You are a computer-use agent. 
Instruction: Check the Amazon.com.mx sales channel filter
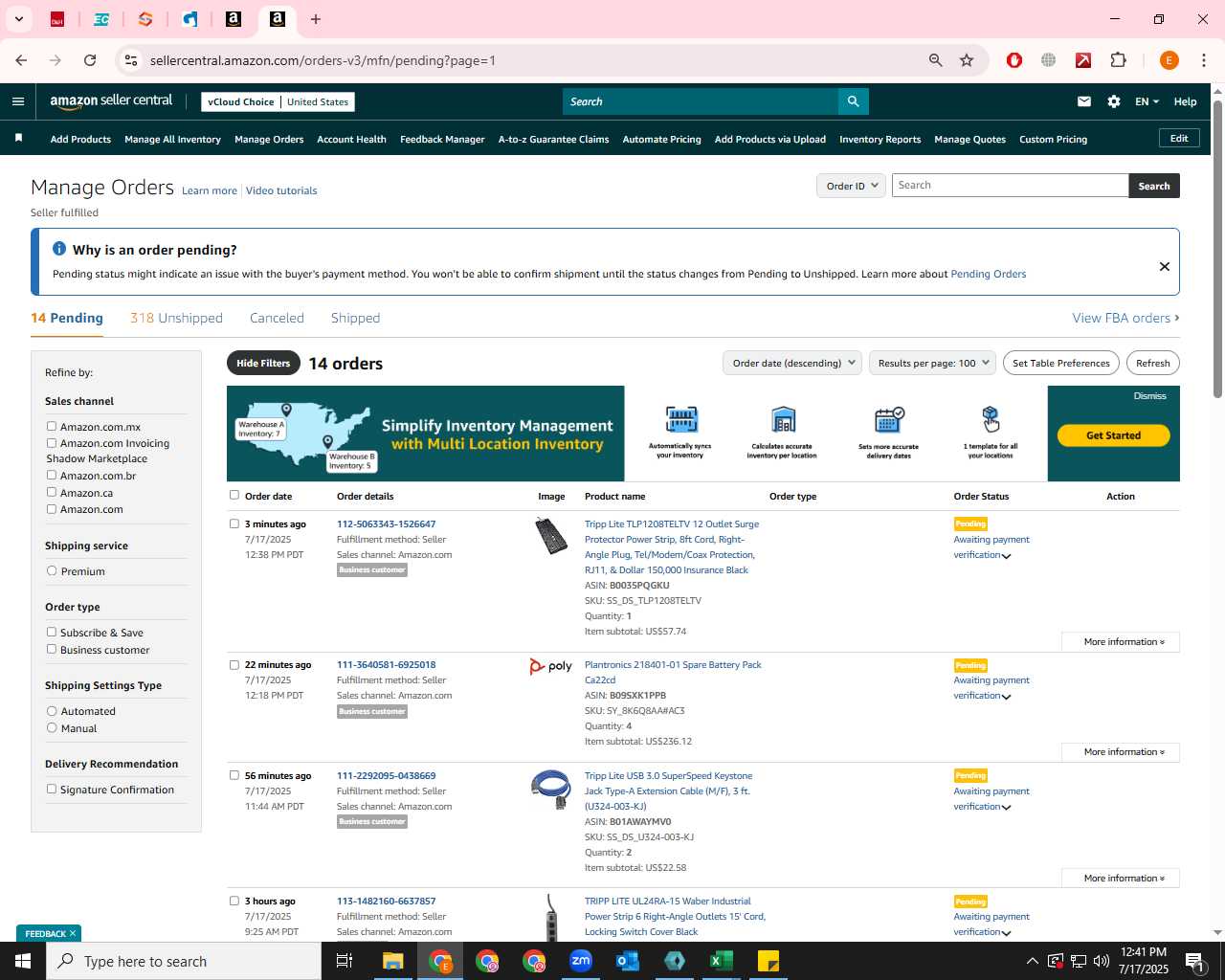52,427
